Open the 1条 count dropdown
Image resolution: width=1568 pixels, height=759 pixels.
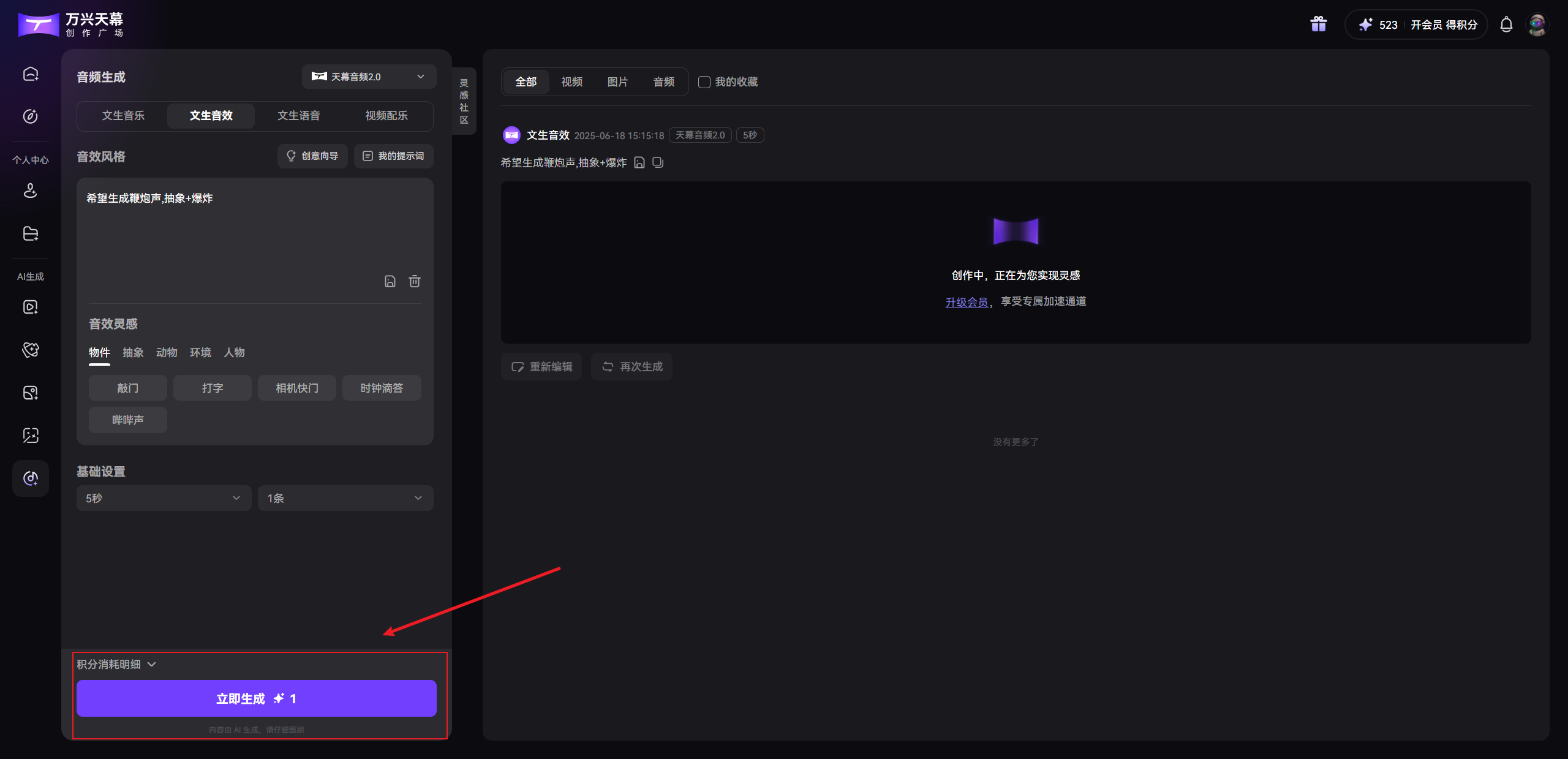pyautogui.click(x=345, y=498)
